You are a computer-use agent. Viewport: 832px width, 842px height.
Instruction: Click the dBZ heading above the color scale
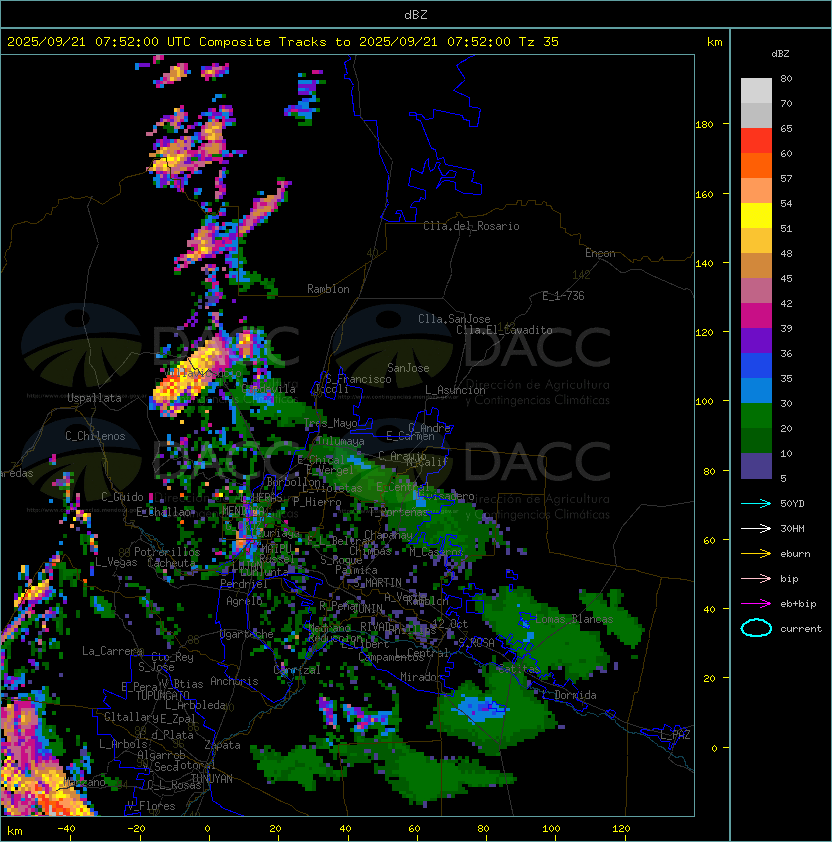pyautogui.click(x=780, y=54)
